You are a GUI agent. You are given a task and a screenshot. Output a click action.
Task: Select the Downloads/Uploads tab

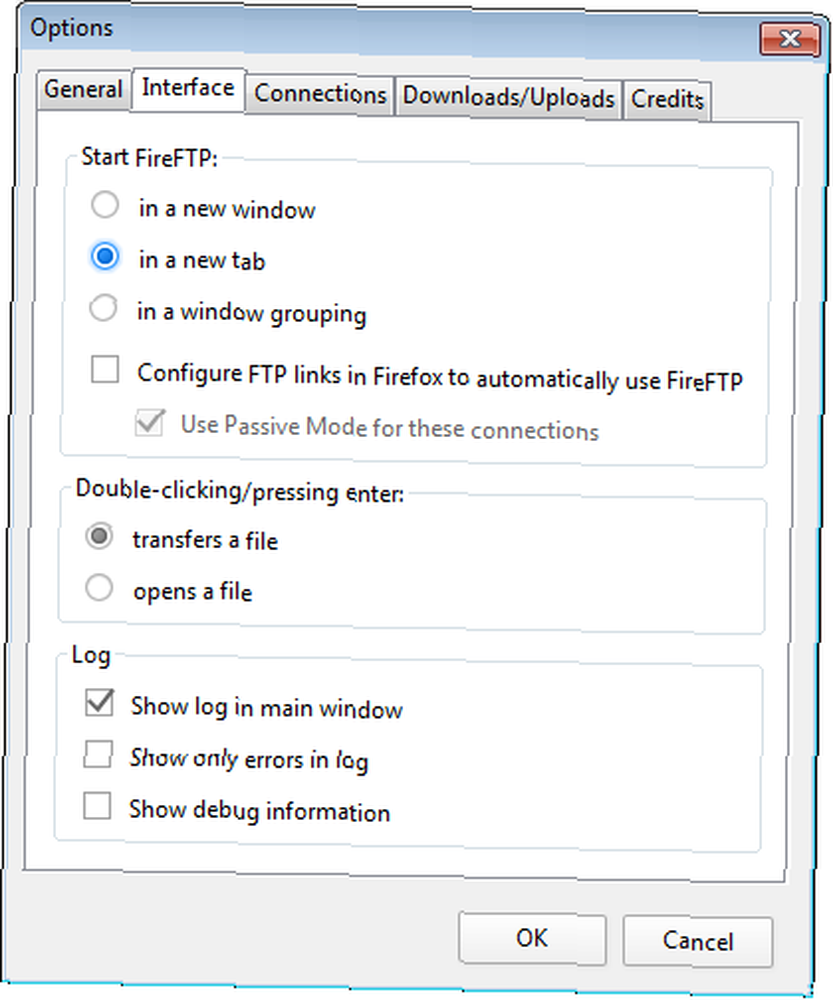pos(508,98)
